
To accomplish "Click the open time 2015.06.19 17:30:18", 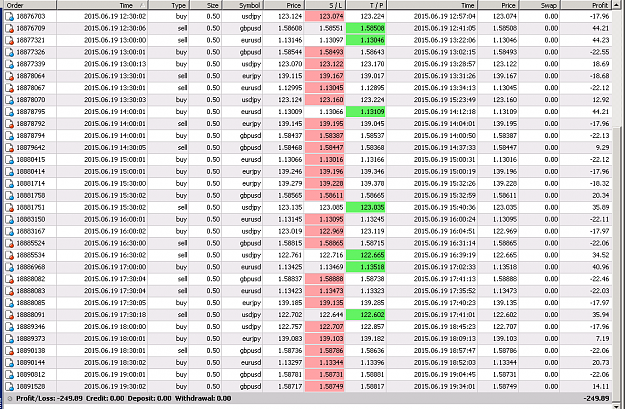I will click(115, 315).
